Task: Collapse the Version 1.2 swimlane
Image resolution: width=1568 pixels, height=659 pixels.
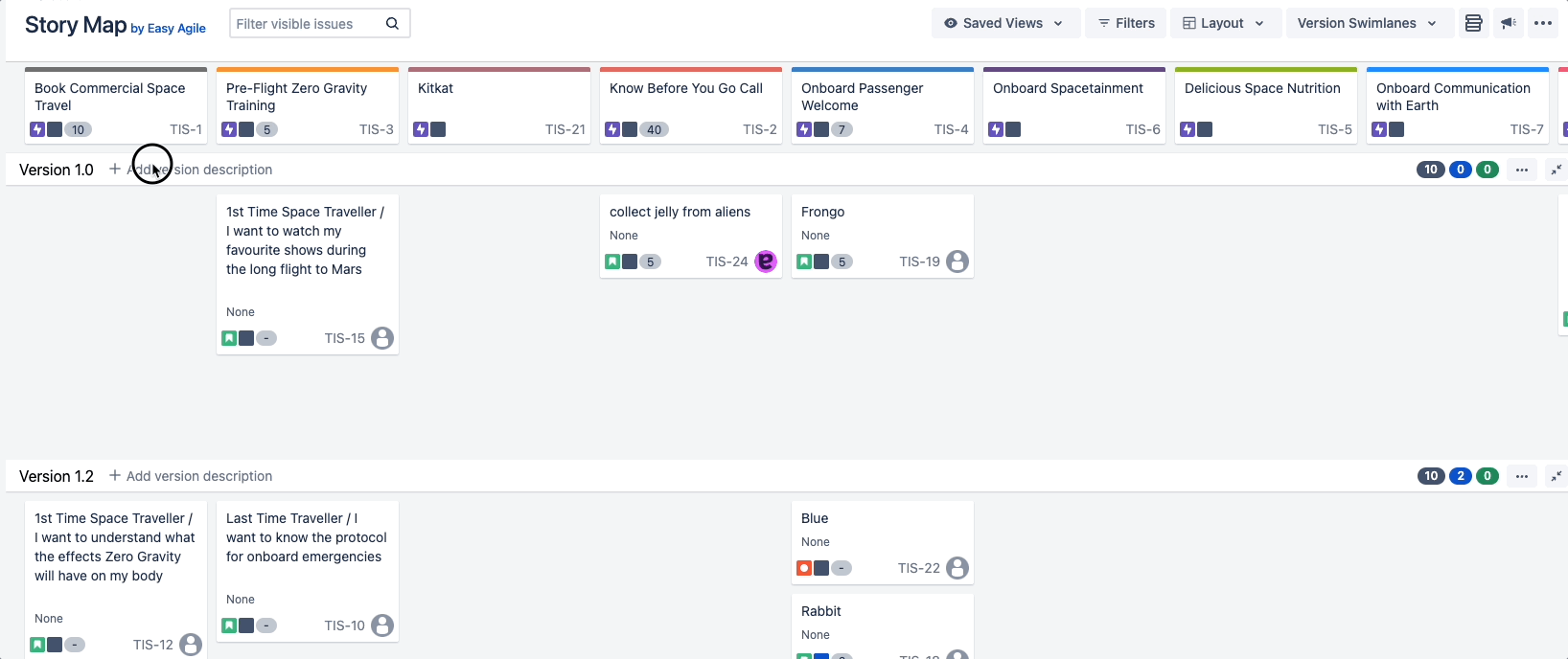Action: [x=1556, y=476]
